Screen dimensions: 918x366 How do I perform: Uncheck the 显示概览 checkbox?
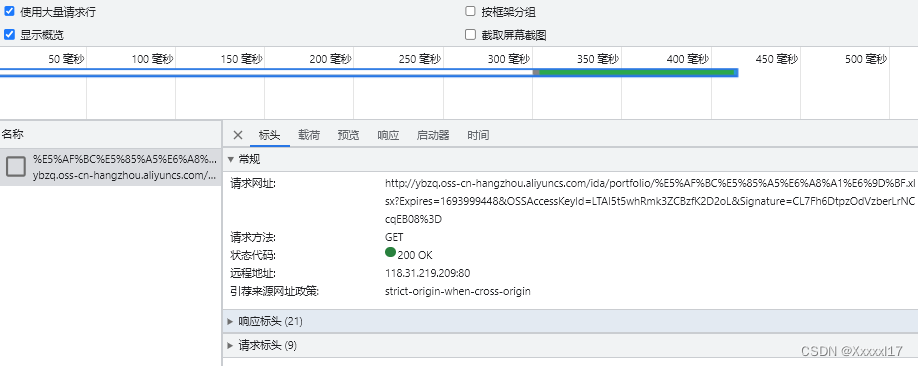9,34
